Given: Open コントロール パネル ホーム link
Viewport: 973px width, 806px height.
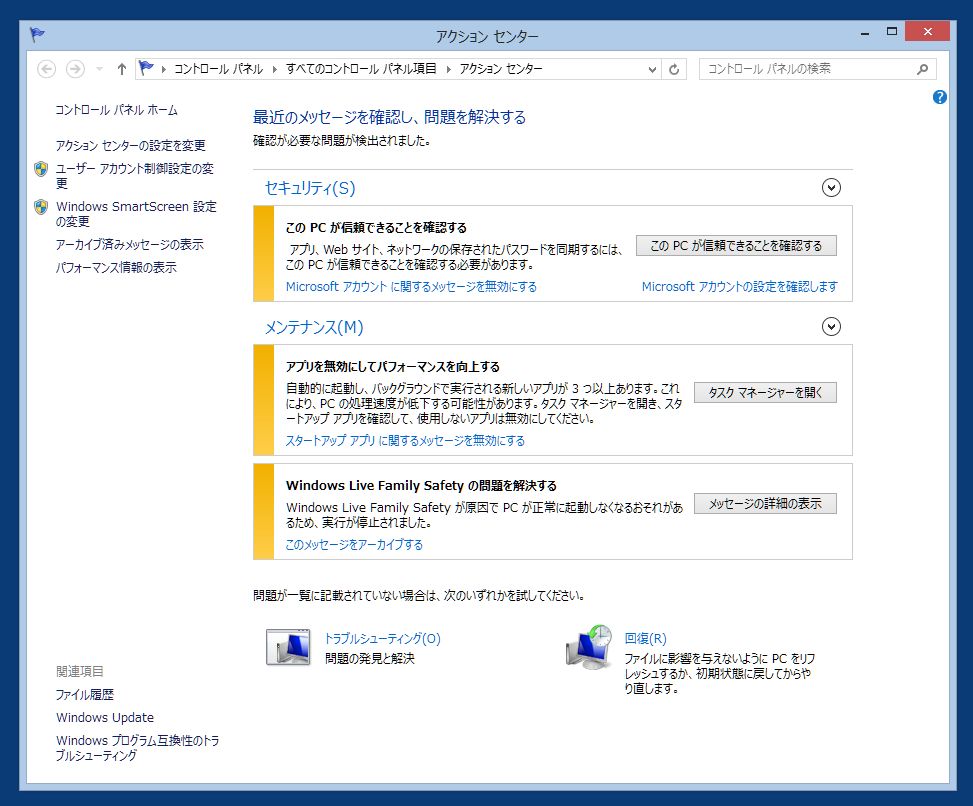Looking at the screenshot, I should [x=117, y=110].
